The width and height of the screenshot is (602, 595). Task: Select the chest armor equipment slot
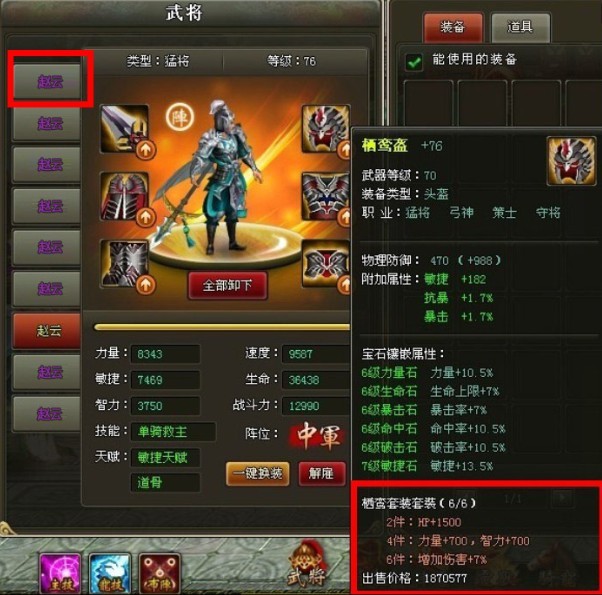pos(326,197)
